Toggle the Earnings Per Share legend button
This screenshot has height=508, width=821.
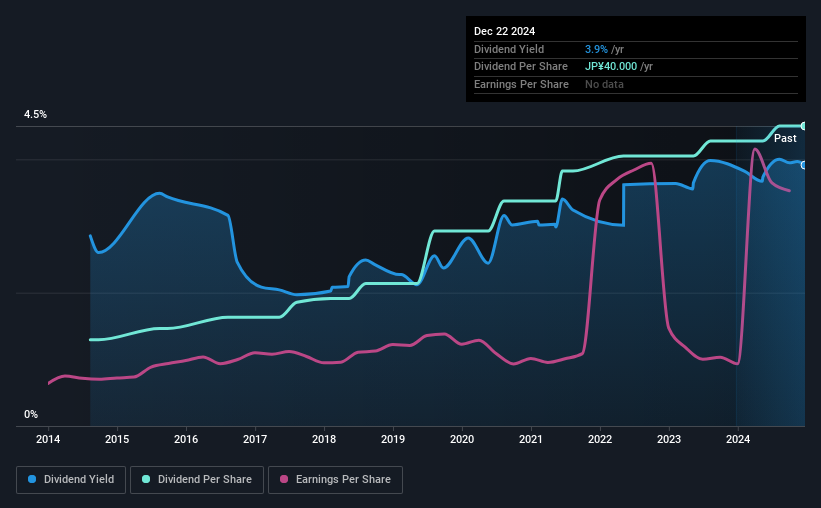(335, 480)
